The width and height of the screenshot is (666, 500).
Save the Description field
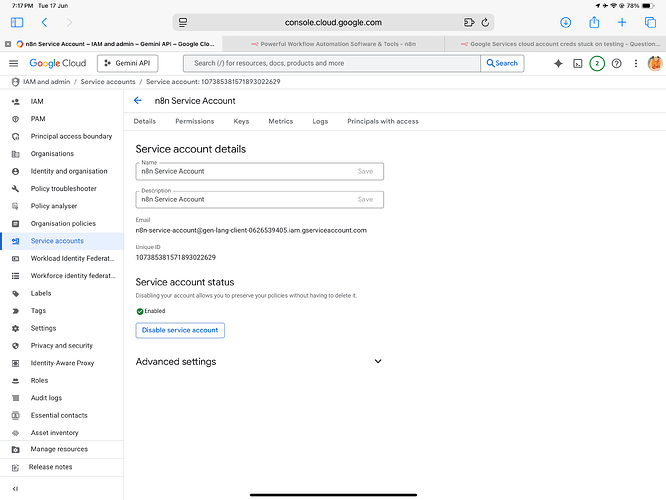(365, 199)
